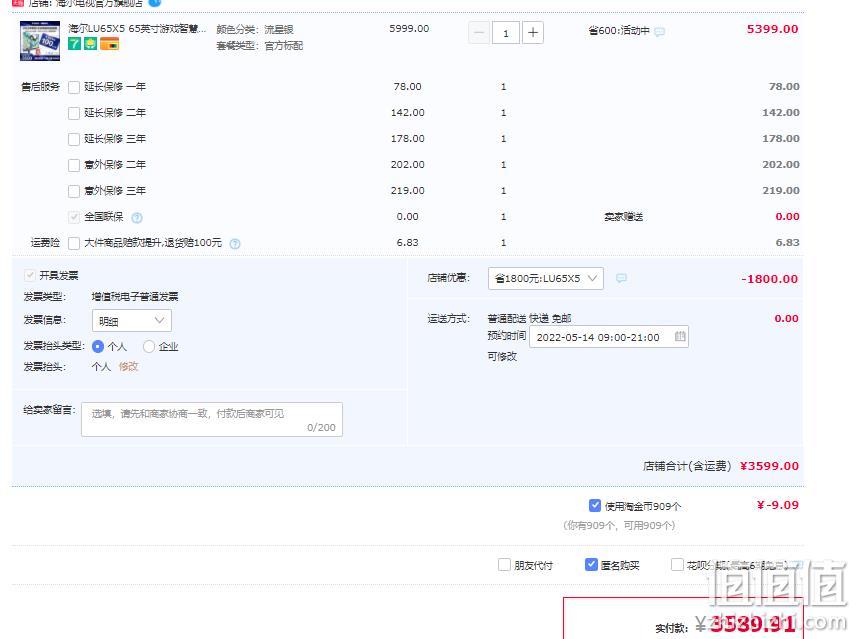Check the 意外保修 三年 checkbox
856x639 pixels.
74,191
